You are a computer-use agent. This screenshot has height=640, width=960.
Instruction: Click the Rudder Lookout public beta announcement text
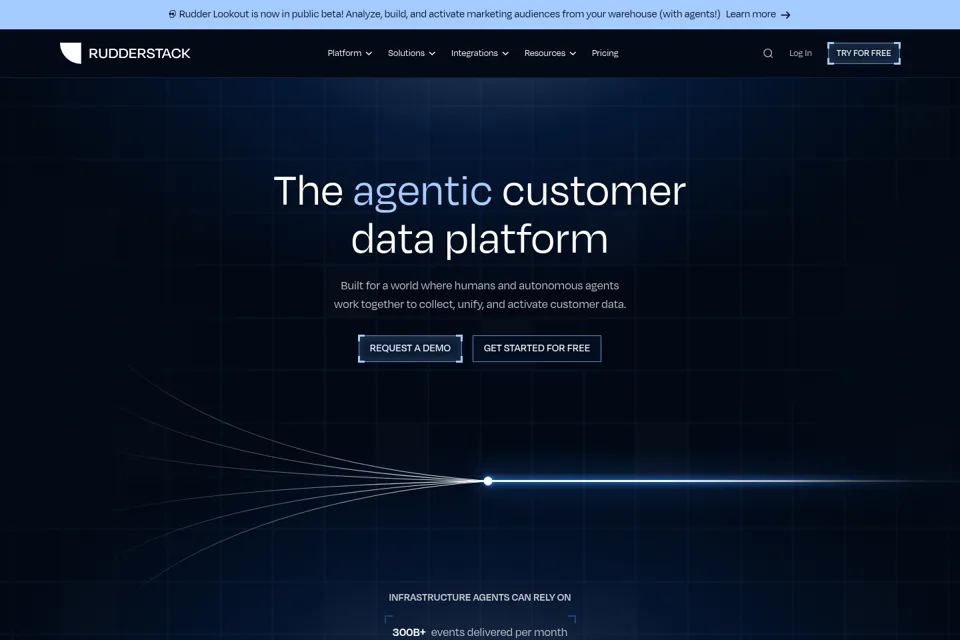(x=449, y=14)
